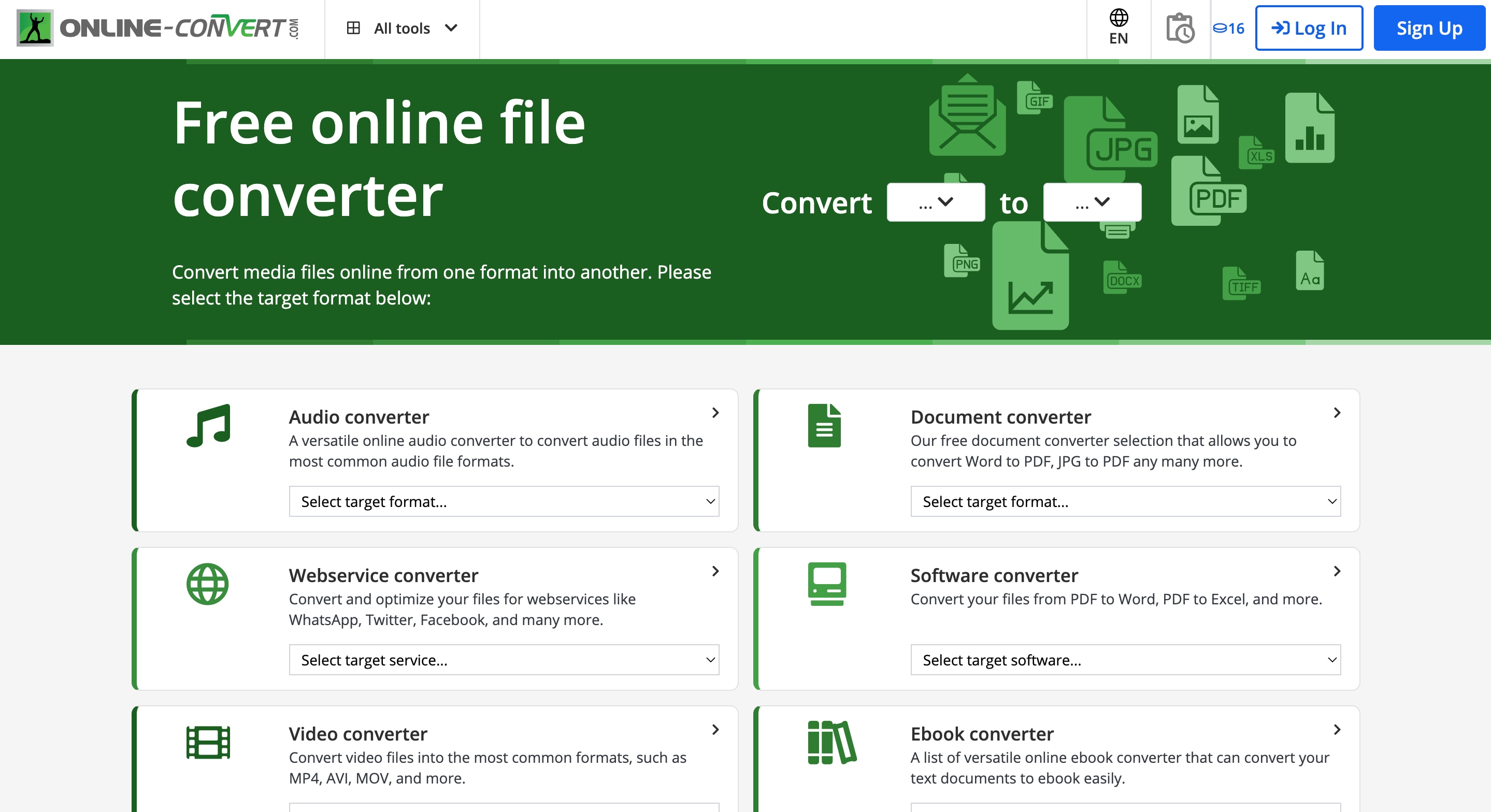Open the Convert source format dropdown

pyautogui.click(x=935, y=202)
